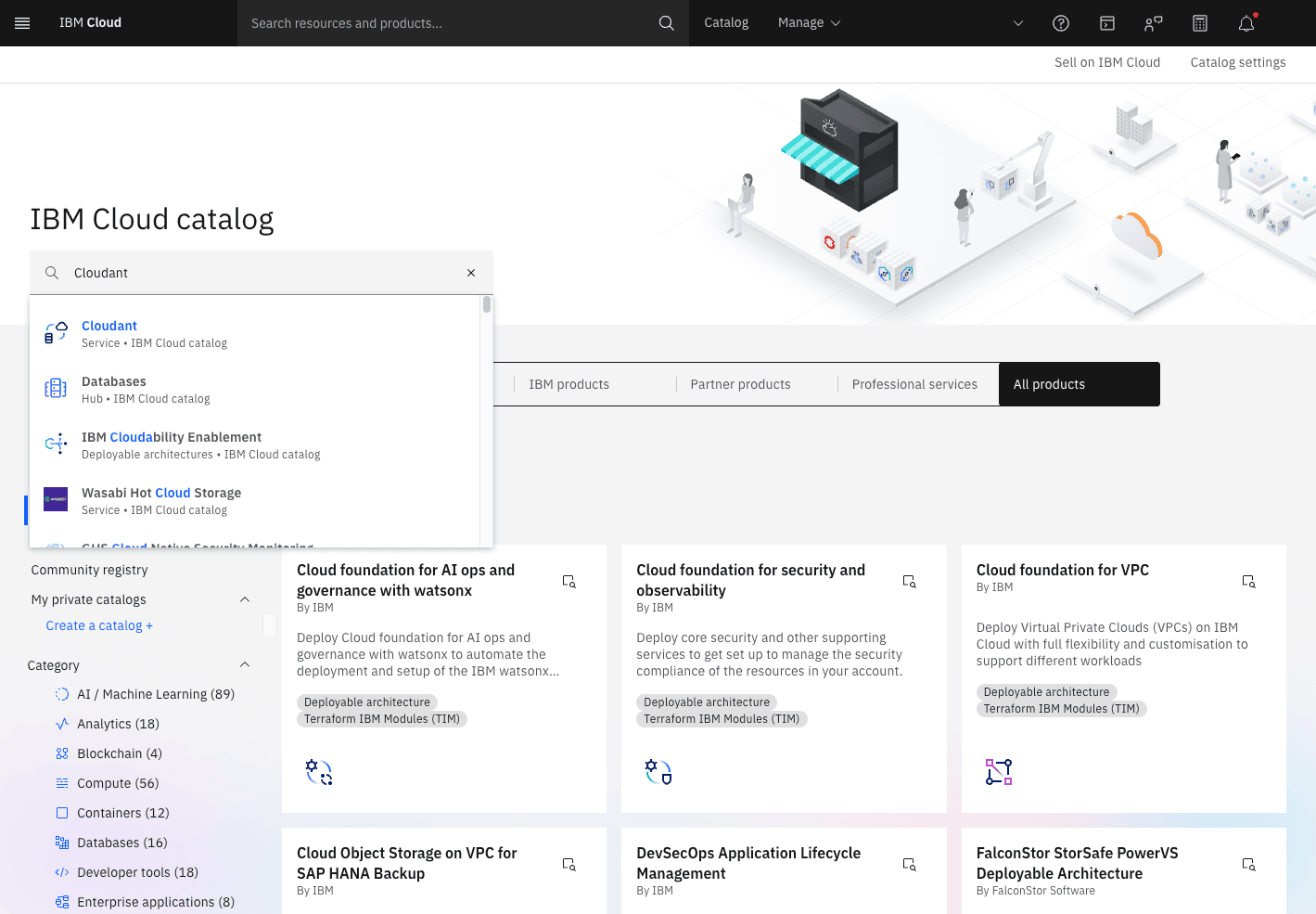Open the Help question mark icon
This screenshot has height=914, width=1316.
point(1061,23)
